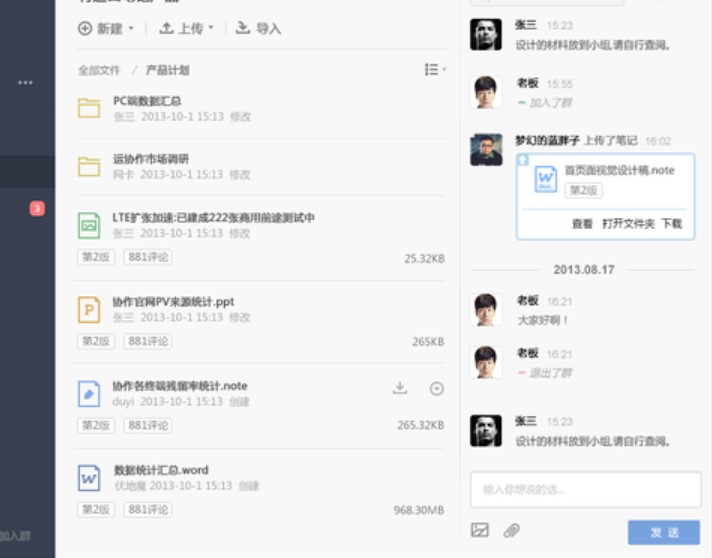Image resolution: width=712 pixels, height=558 pixels.
Task: Click the orange PPT file icon
Action: [x=89, y=310]
